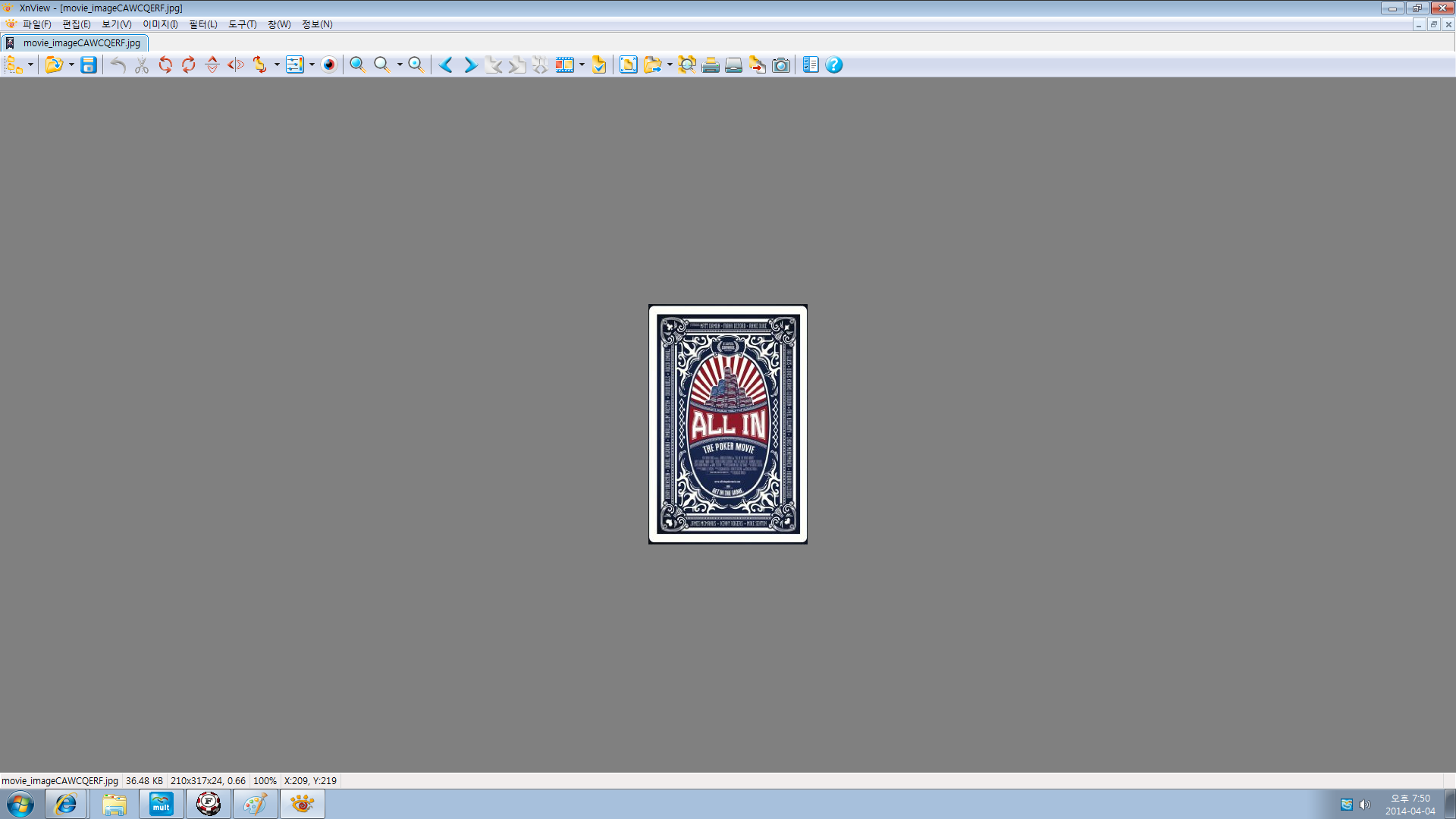This screenshot has height=819, width=1456.
Task: Click the 100% zoom status field
Action: coord(265,780)
